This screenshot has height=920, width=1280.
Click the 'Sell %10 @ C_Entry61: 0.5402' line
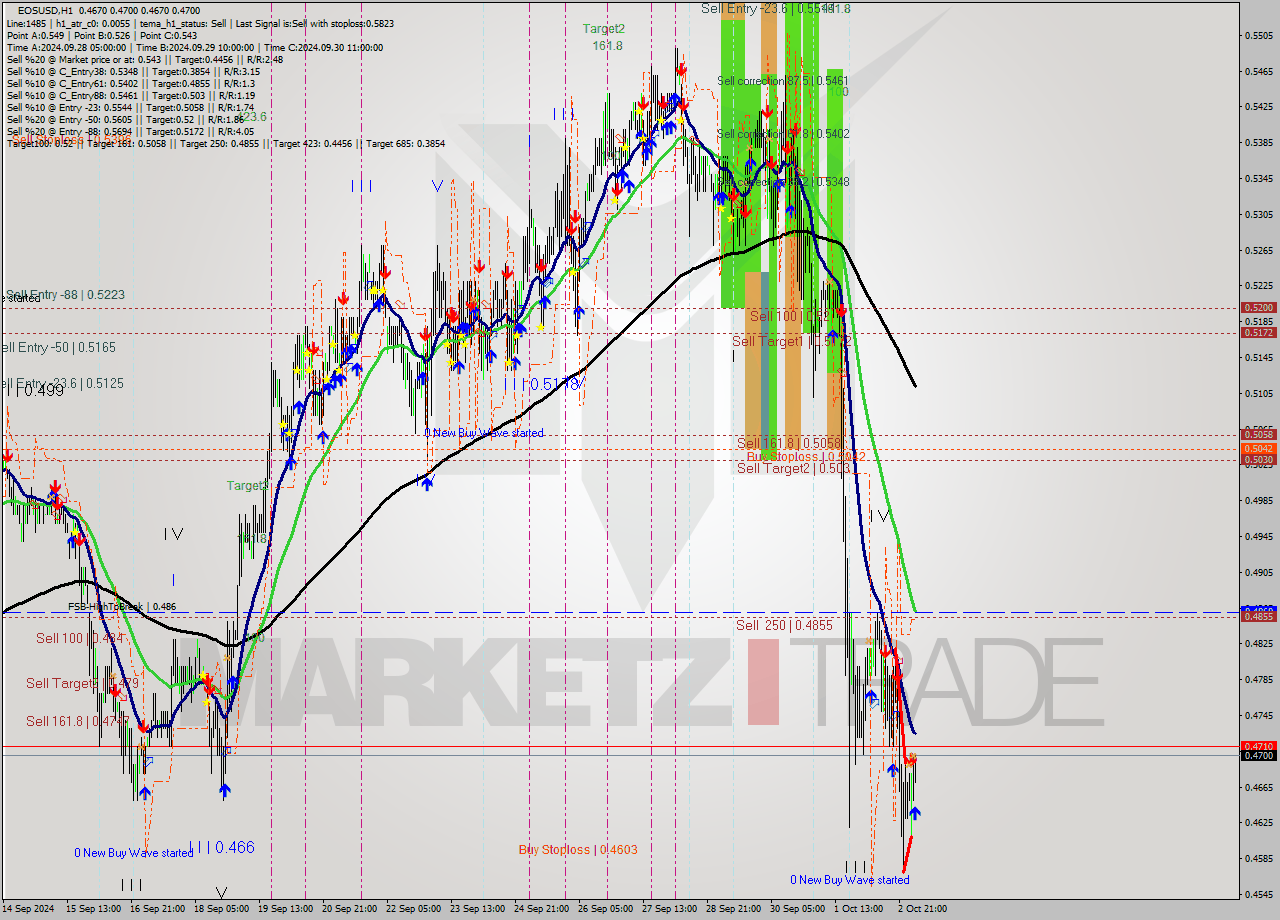point(130,83)
